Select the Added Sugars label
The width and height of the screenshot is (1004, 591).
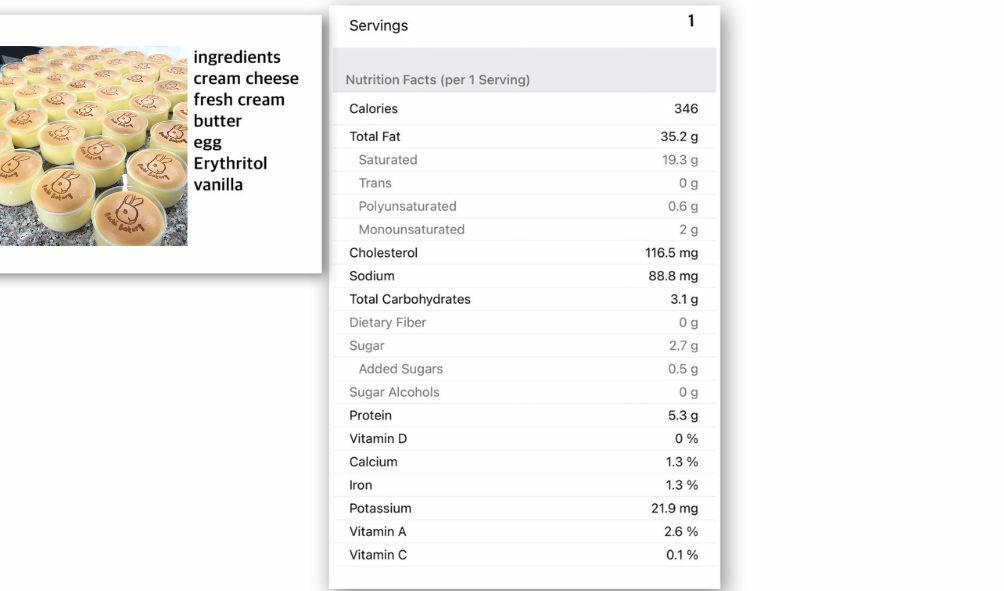point(400,369)
